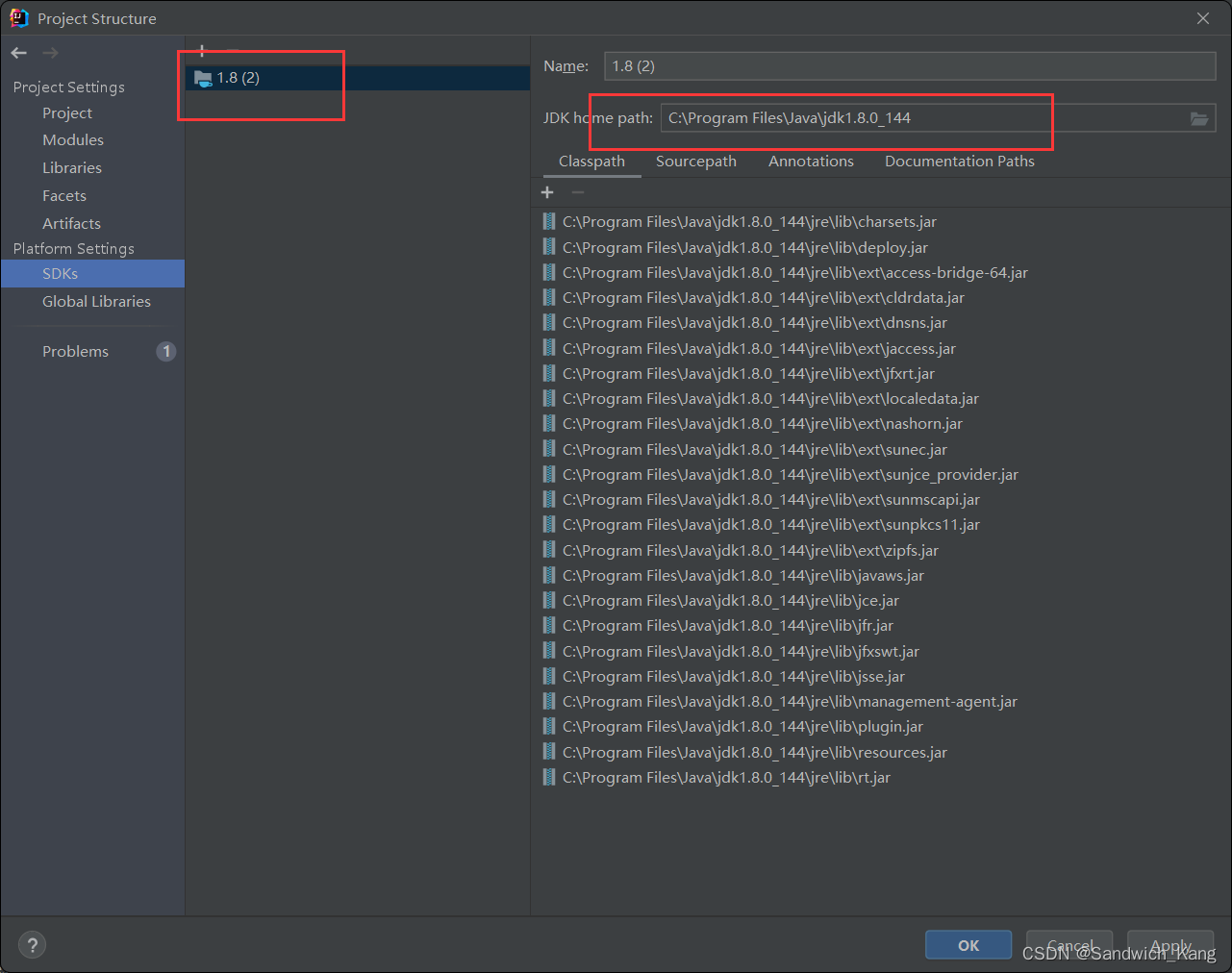1232x973 pixels.
Task: Select the jfr.jar entry
Action: point(718,626)
